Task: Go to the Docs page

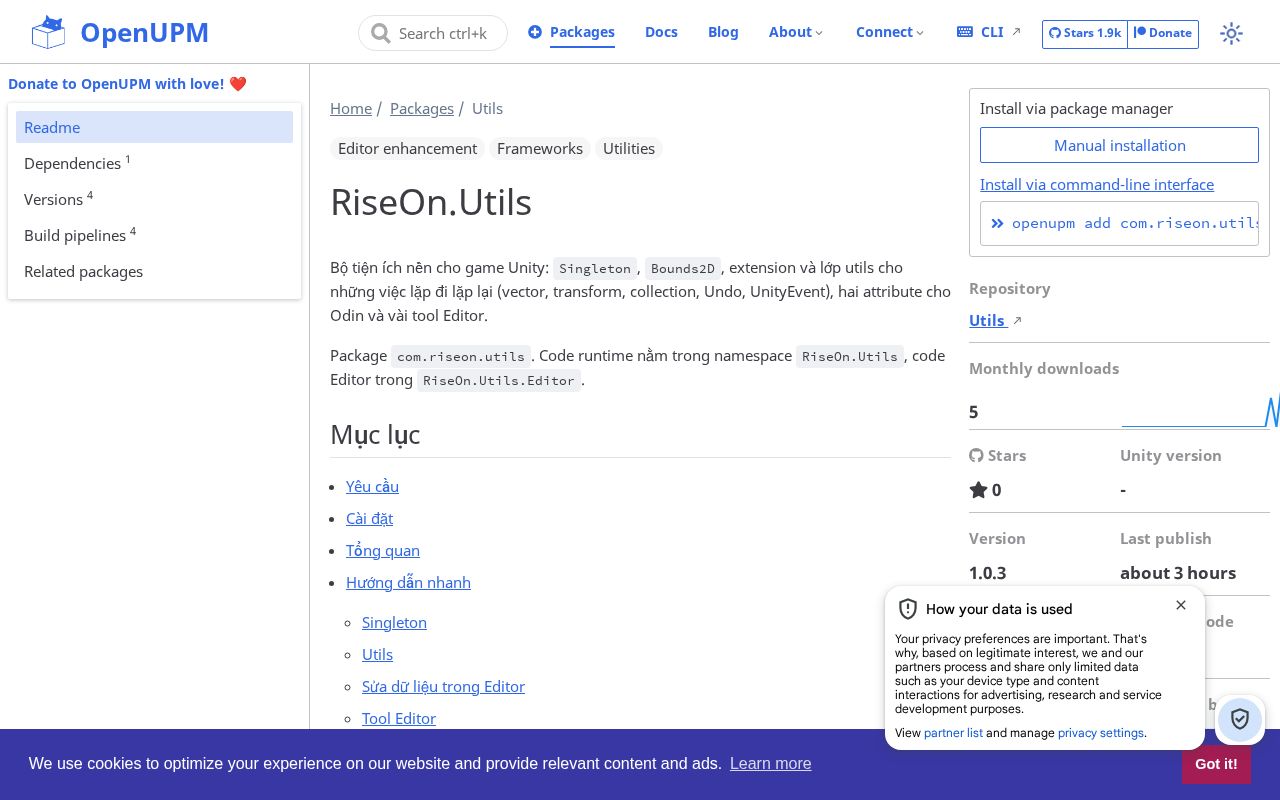Action: (661, 32)
